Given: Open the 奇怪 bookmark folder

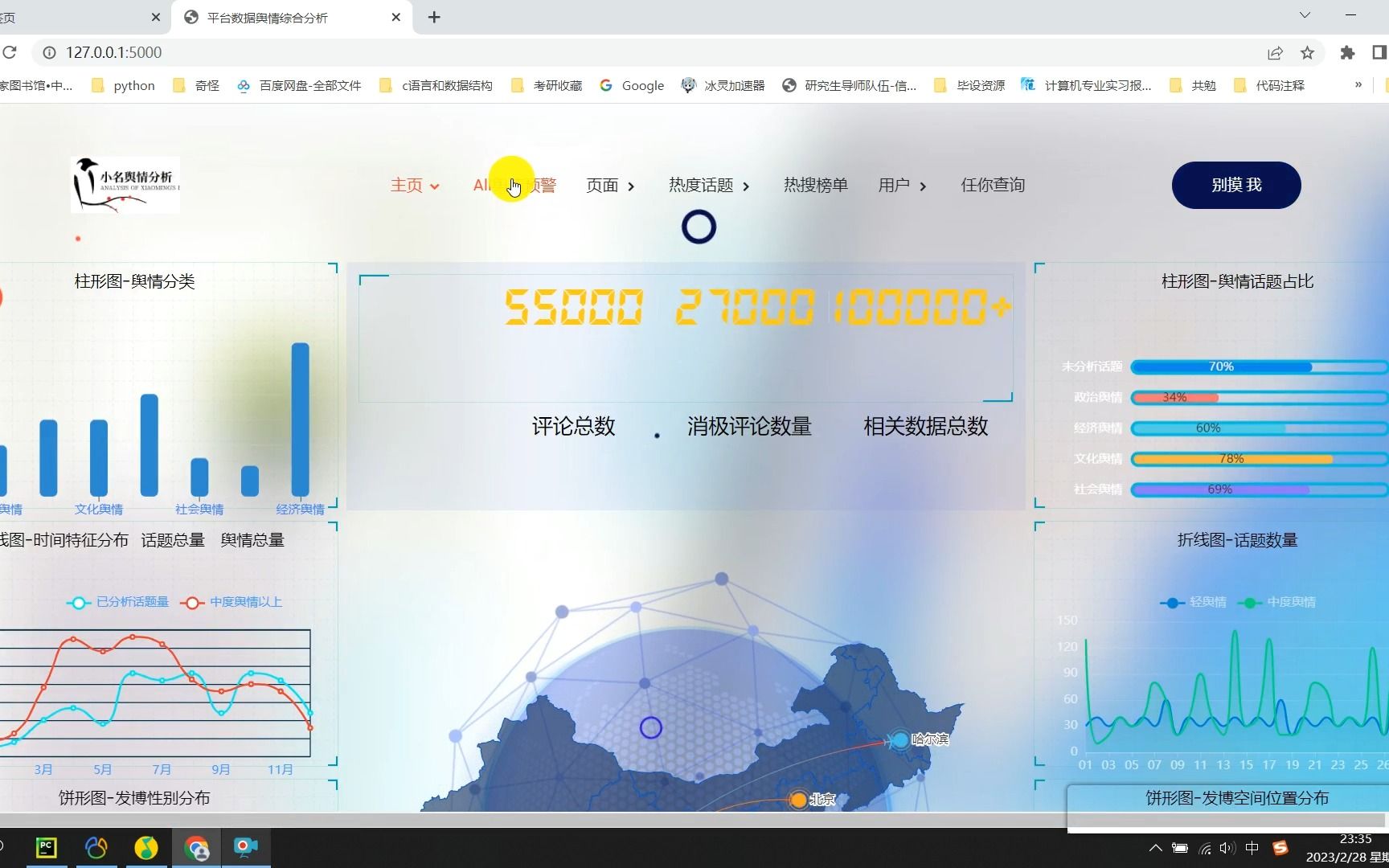Looking at the screenshot, I should pyautogui.click(x=196, y=85).
